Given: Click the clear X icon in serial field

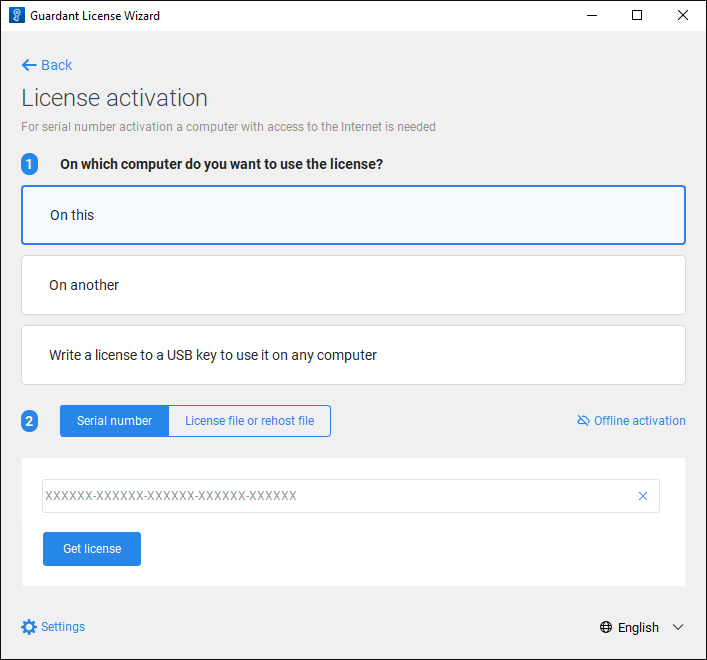Looking at the screenshot, I should click(643, 496).
